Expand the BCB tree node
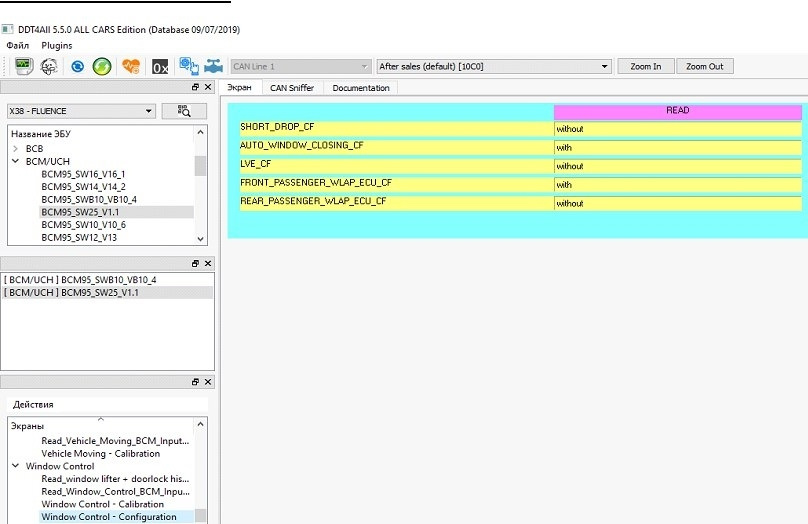808x524 pixels. pyautogui.click(x=15, y=148)
